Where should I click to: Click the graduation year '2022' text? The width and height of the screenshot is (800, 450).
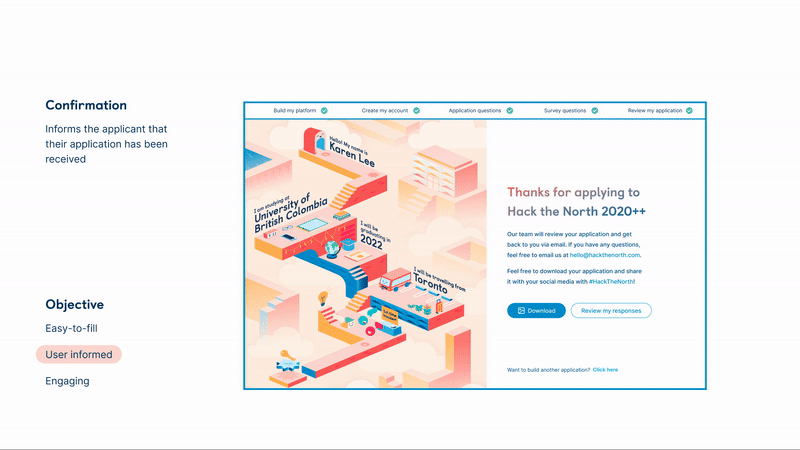(371, 242)
